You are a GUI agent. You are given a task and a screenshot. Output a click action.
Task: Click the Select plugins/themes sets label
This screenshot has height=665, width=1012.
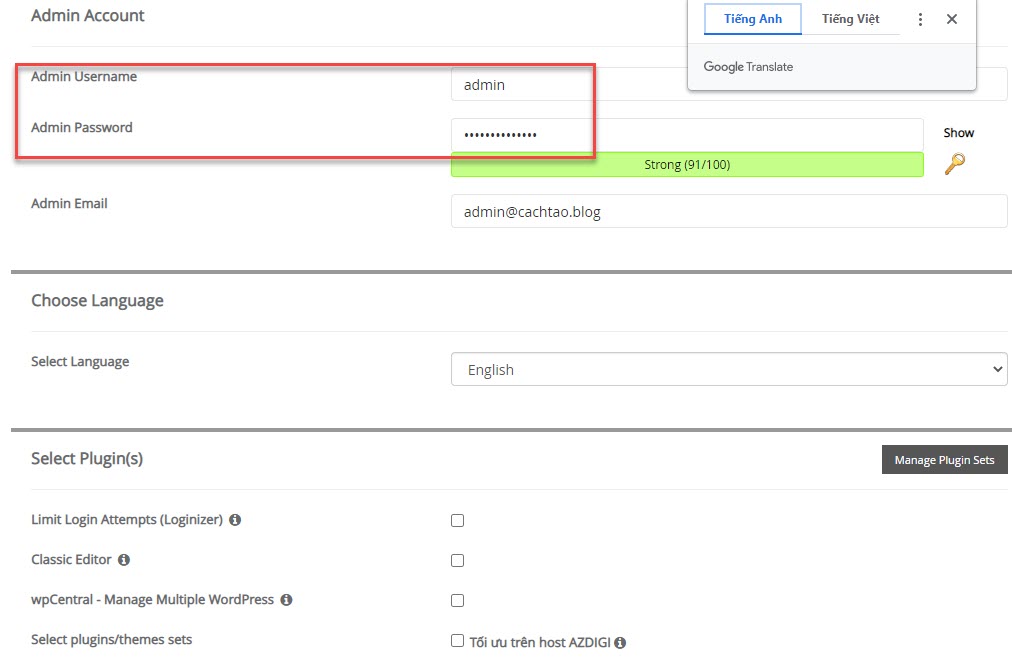(x=112, y=640)
